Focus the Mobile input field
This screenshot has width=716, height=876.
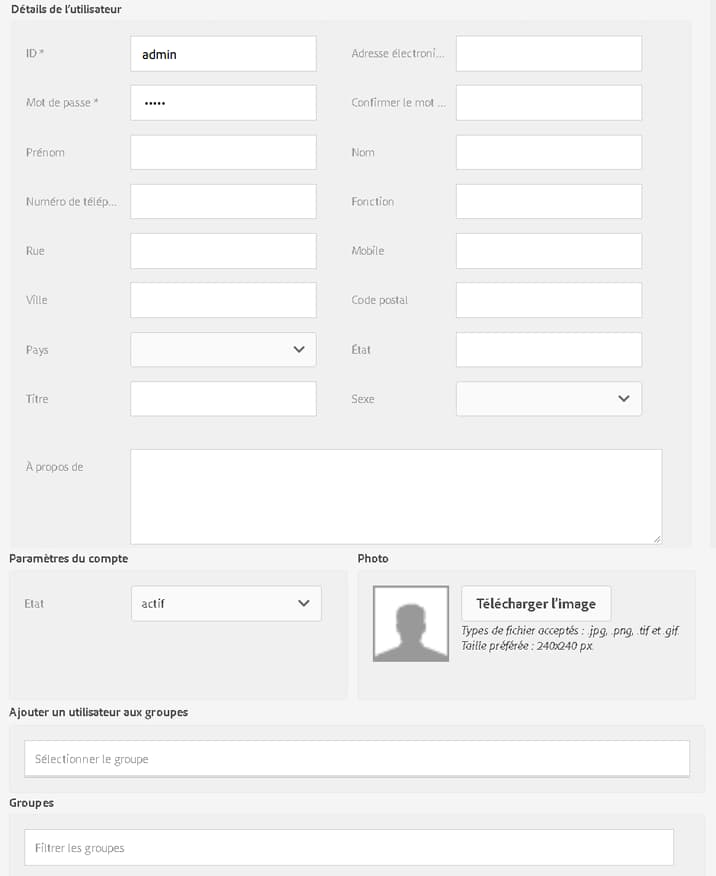pos(548,250)
